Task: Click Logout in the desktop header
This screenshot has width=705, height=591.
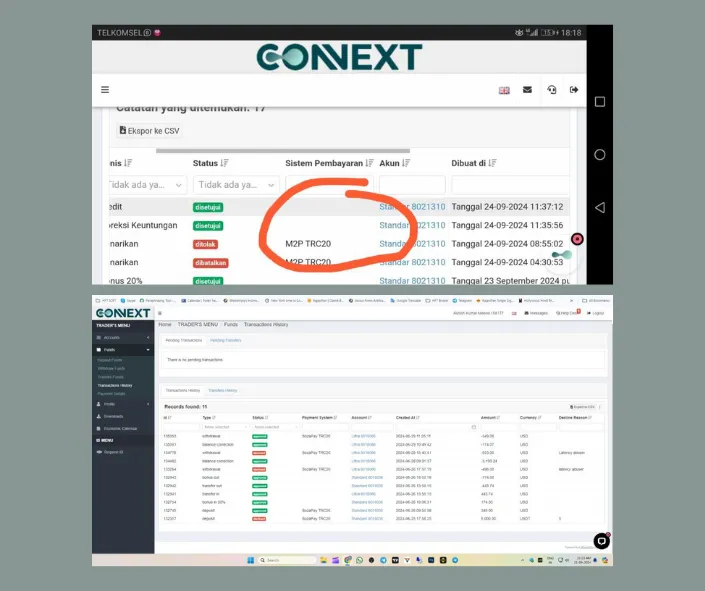Action: 596,313
